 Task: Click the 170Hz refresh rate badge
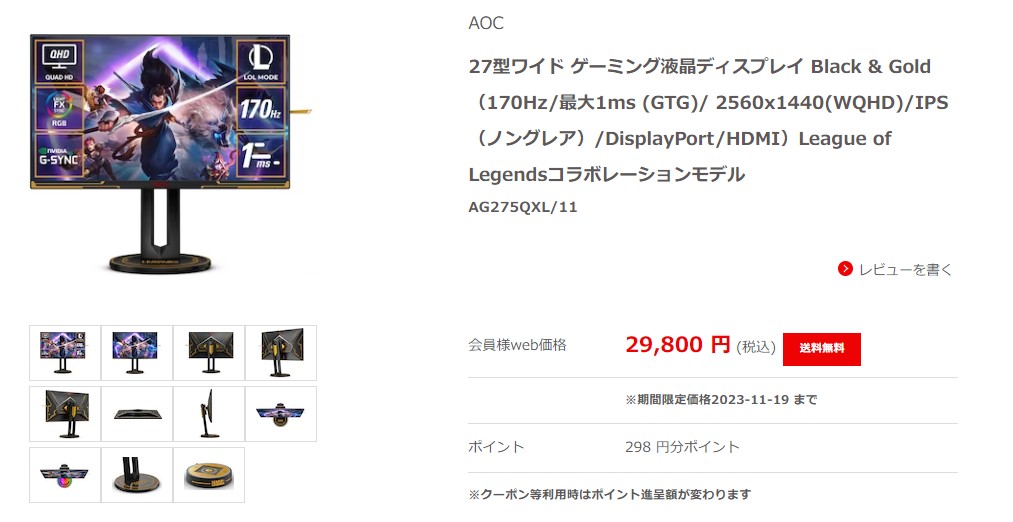coord(261,109)
